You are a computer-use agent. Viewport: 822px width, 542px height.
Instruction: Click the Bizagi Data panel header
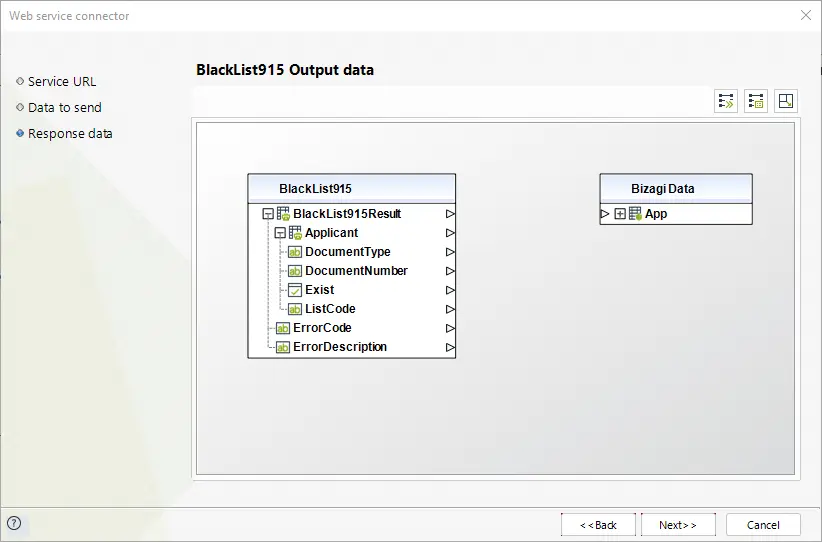676,188
